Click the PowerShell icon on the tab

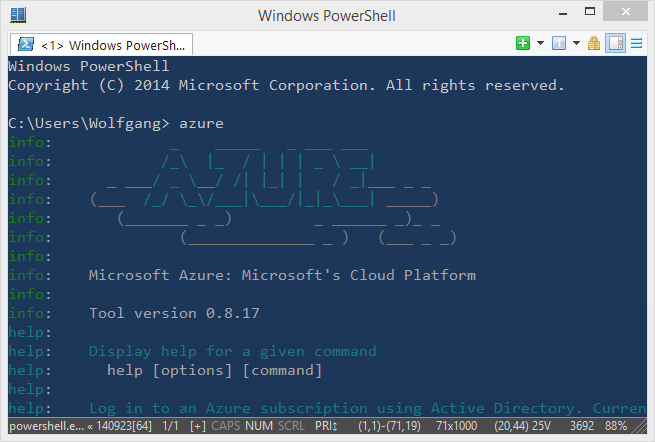tap(25, 44)
